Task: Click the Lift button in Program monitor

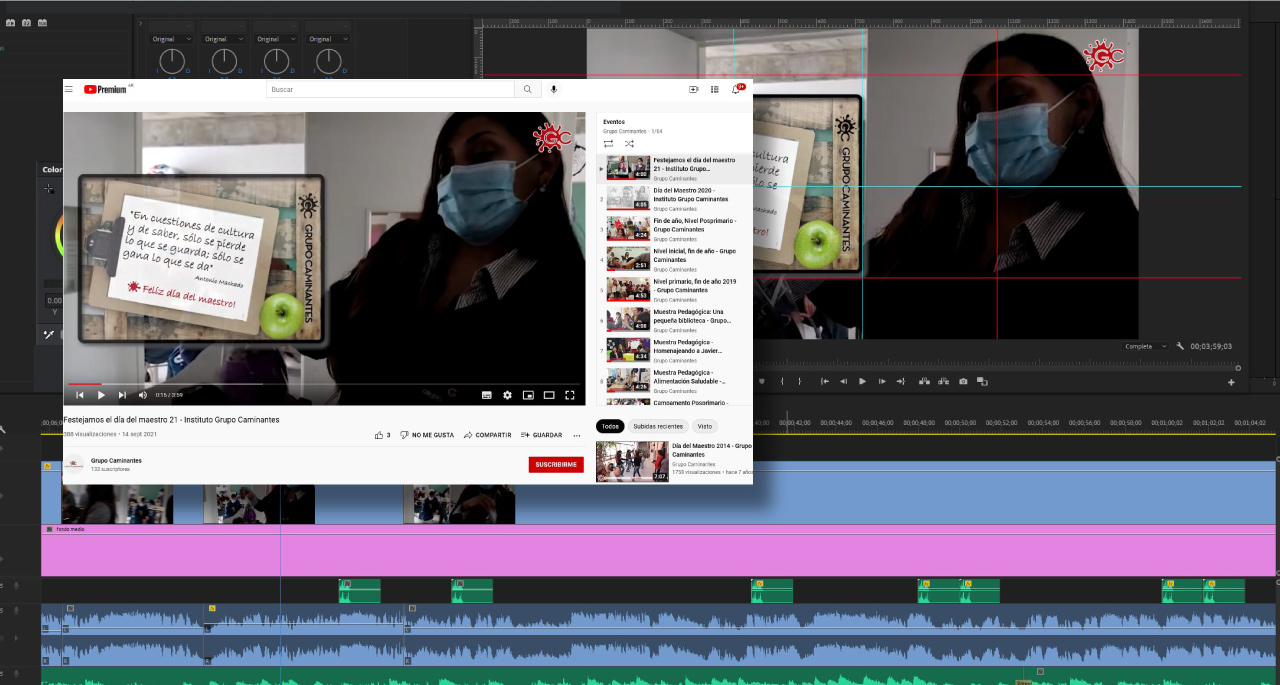Action: (x=923, y=381)
